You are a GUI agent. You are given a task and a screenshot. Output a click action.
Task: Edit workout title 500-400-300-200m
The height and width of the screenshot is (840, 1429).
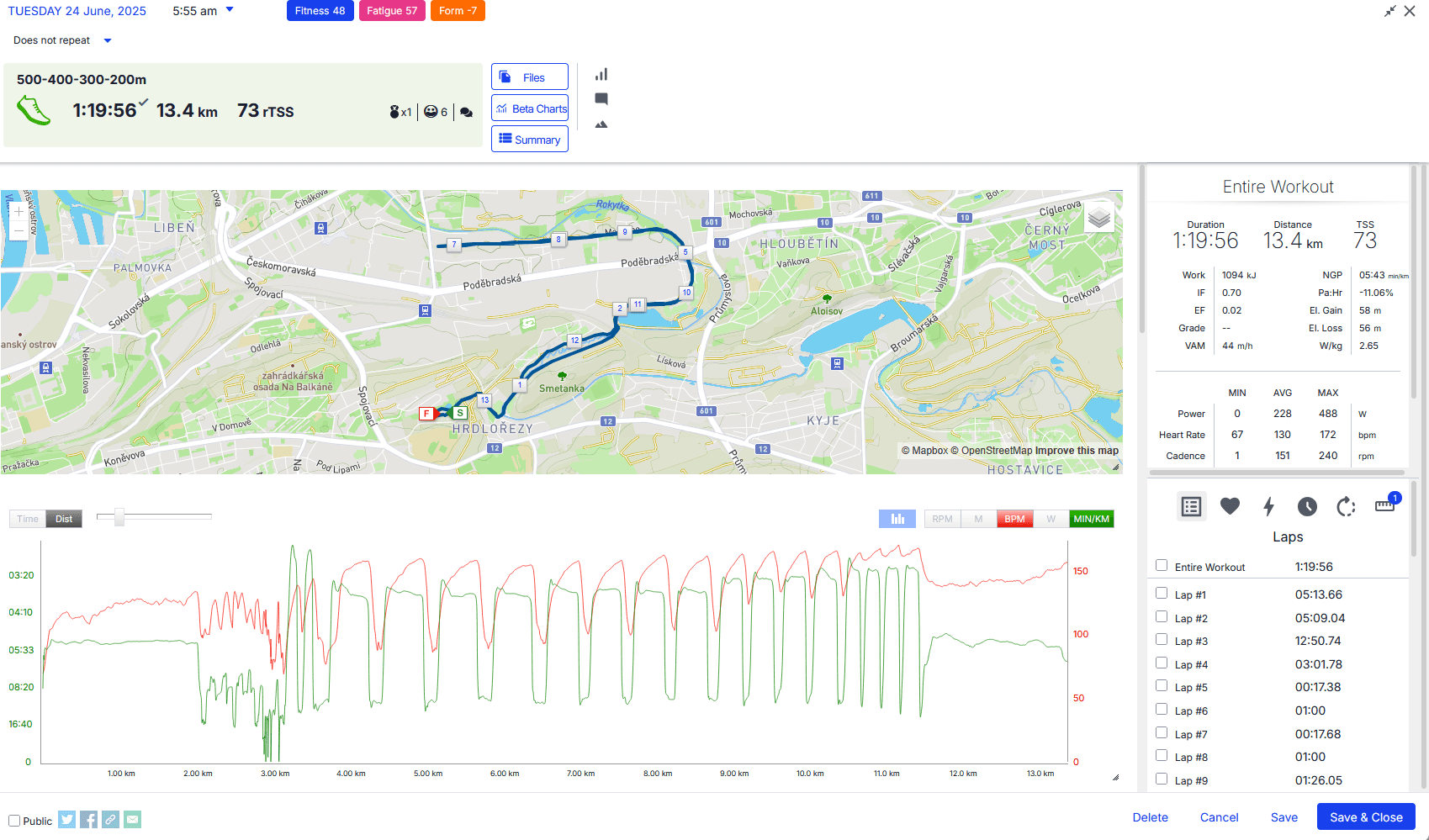tap(82, 80)
